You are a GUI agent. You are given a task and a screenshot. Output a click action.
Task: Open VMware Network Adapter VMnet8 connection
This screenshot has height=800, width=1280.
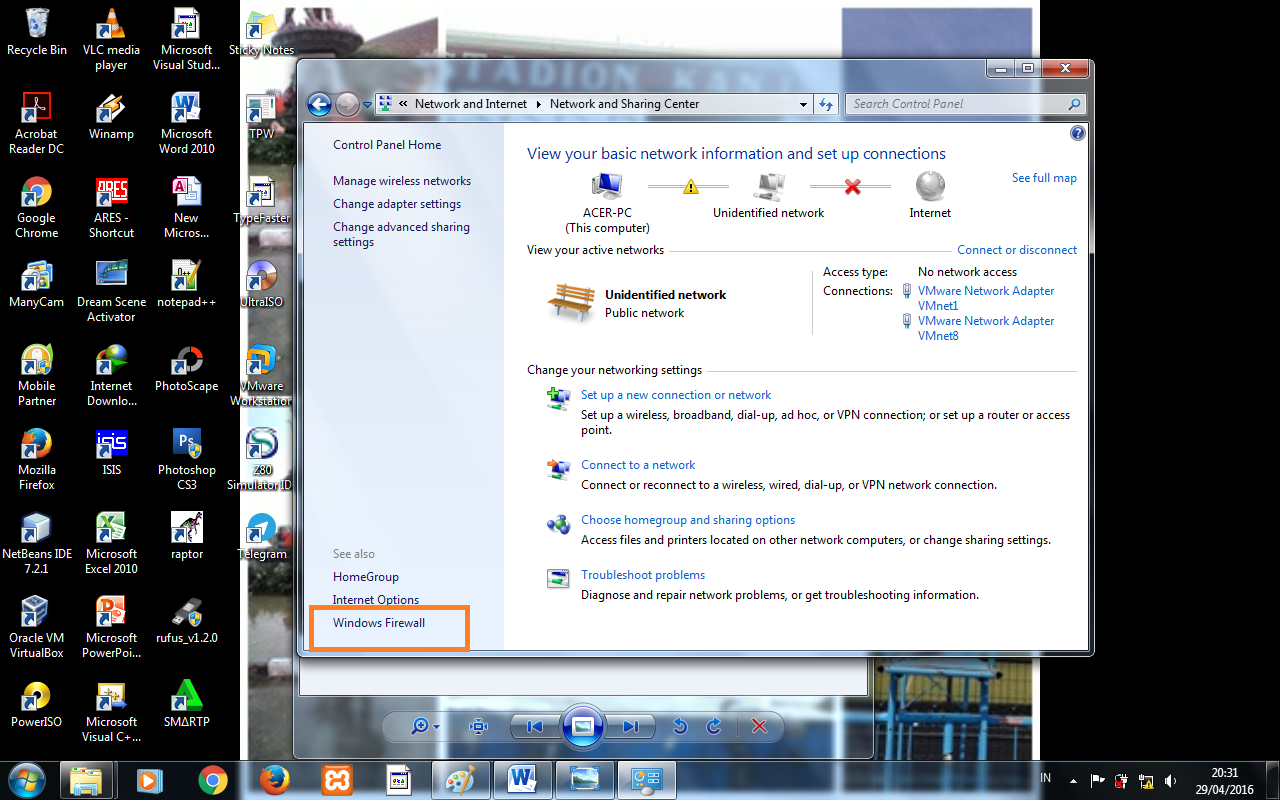click(986, 328)
